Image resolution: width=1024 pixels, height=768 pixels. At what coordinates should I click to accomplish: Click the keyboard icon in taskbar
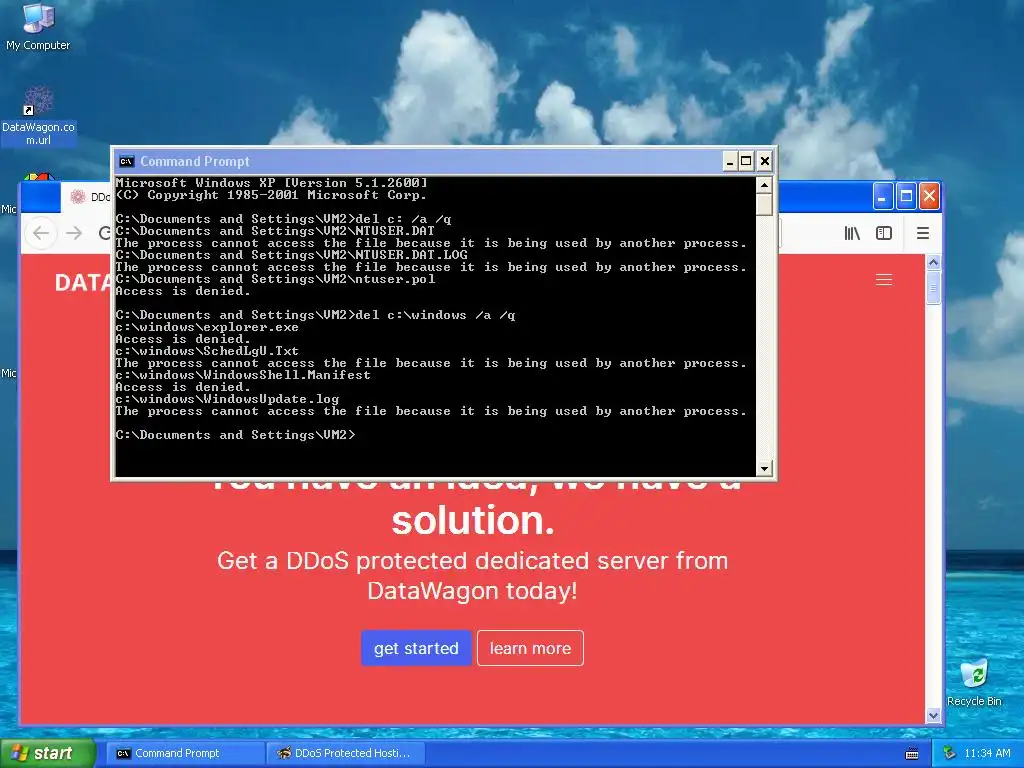click(912, 754)
